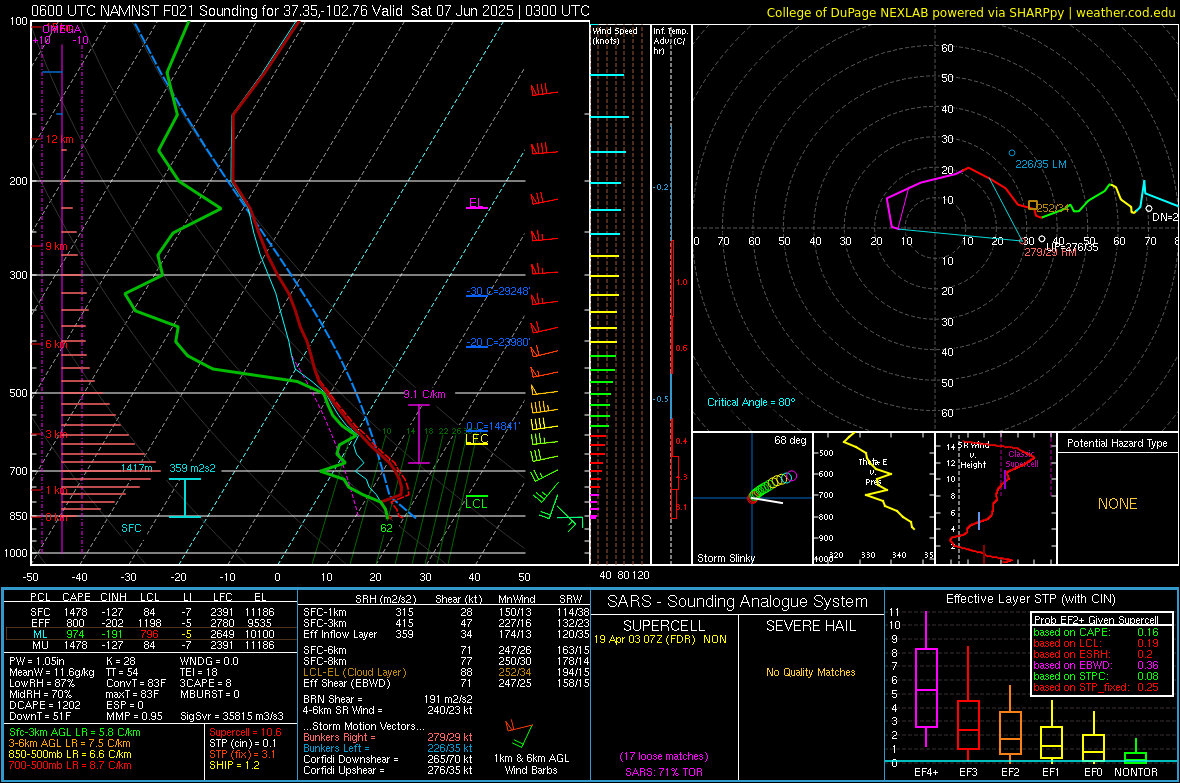Click the 'SHIP = 1.2' value

234,765
